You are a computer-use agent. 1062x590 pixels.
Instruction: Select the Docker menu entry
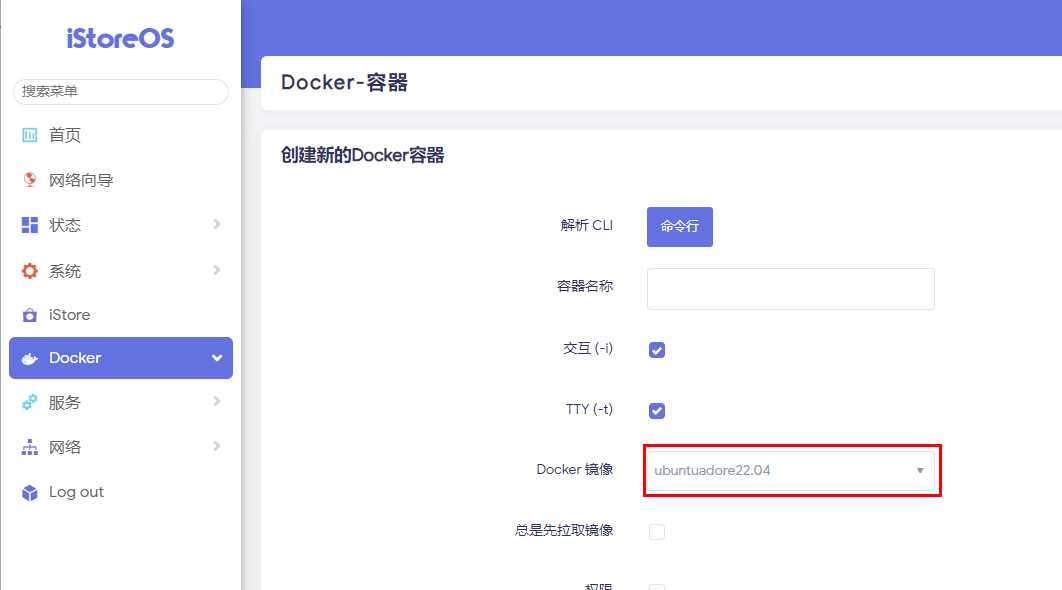coord(121,358)
